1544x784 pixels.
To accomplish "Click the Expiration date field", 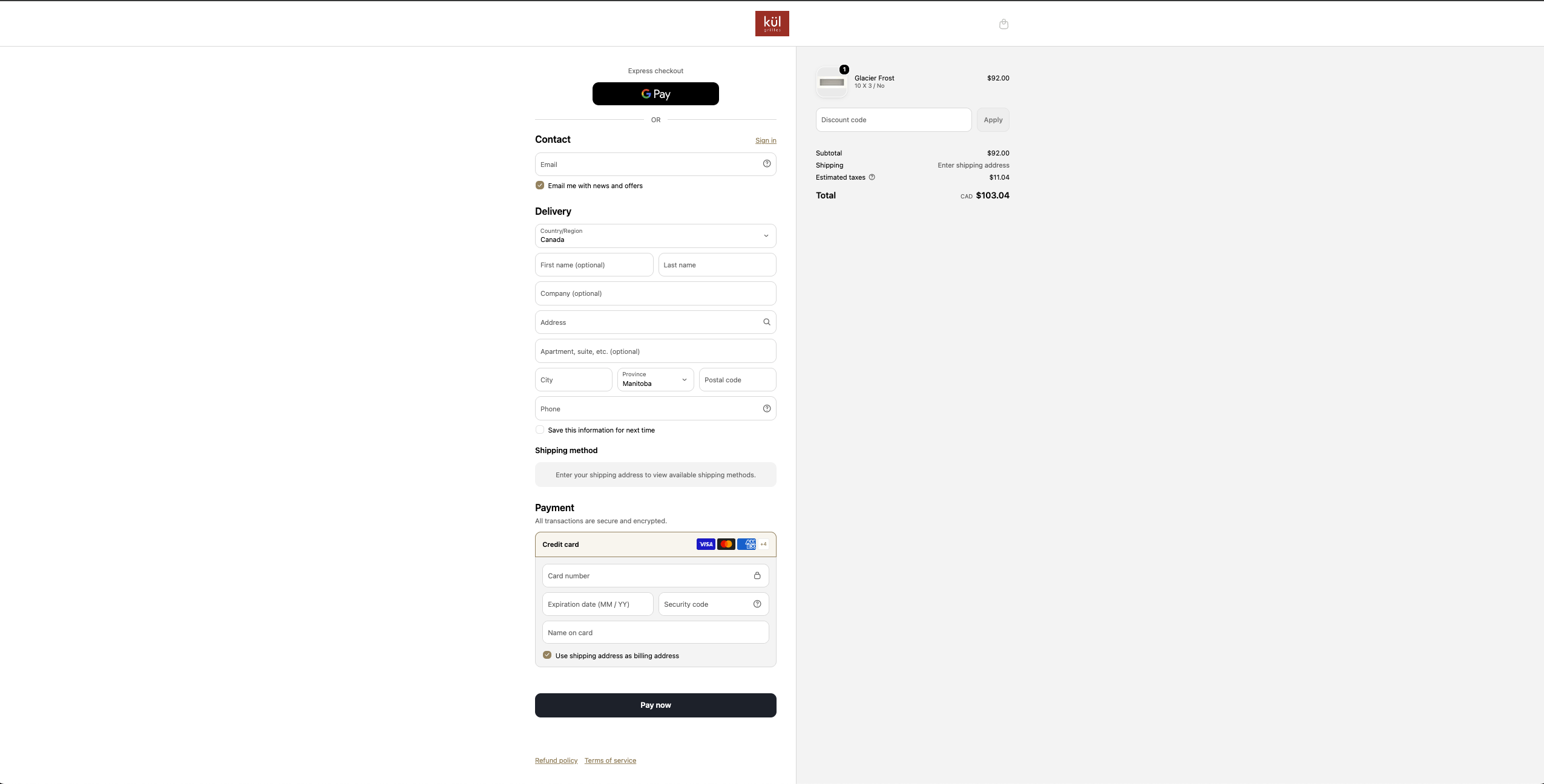I will [598, 604].
